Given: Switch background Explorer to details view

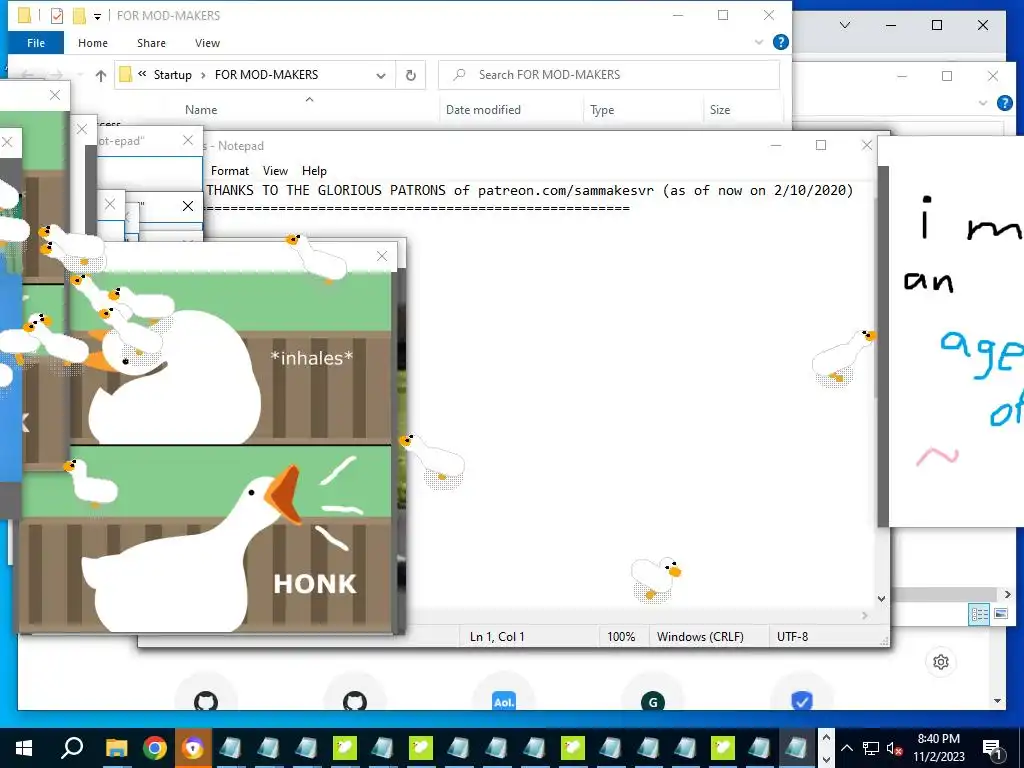Looking at the screenshot, I should tap(979, 614).
